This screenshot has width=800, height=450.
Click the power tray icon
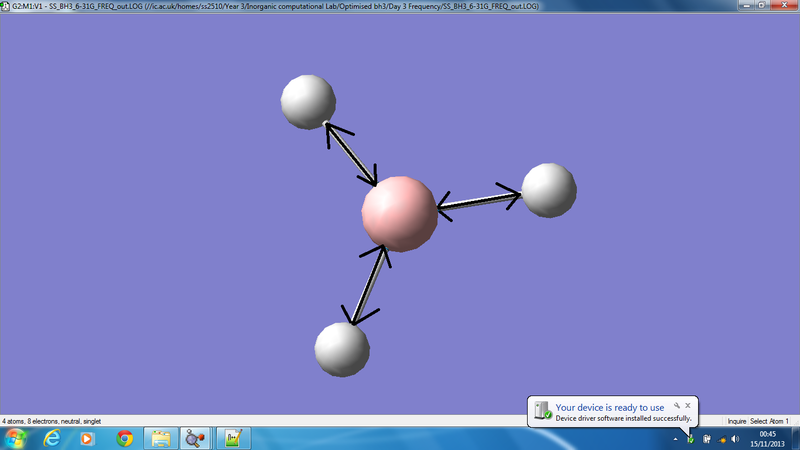(707, 439)
